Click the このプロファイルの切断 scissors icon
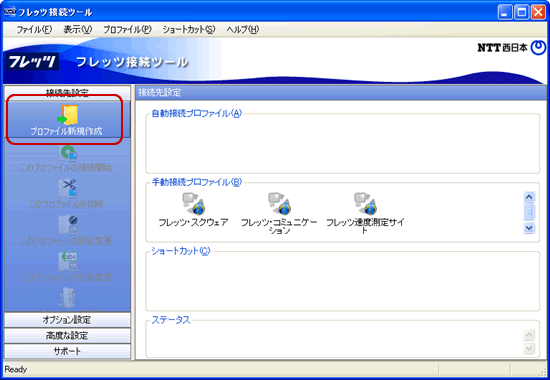The height and width of the screenshot is (380, 550). 68,188
